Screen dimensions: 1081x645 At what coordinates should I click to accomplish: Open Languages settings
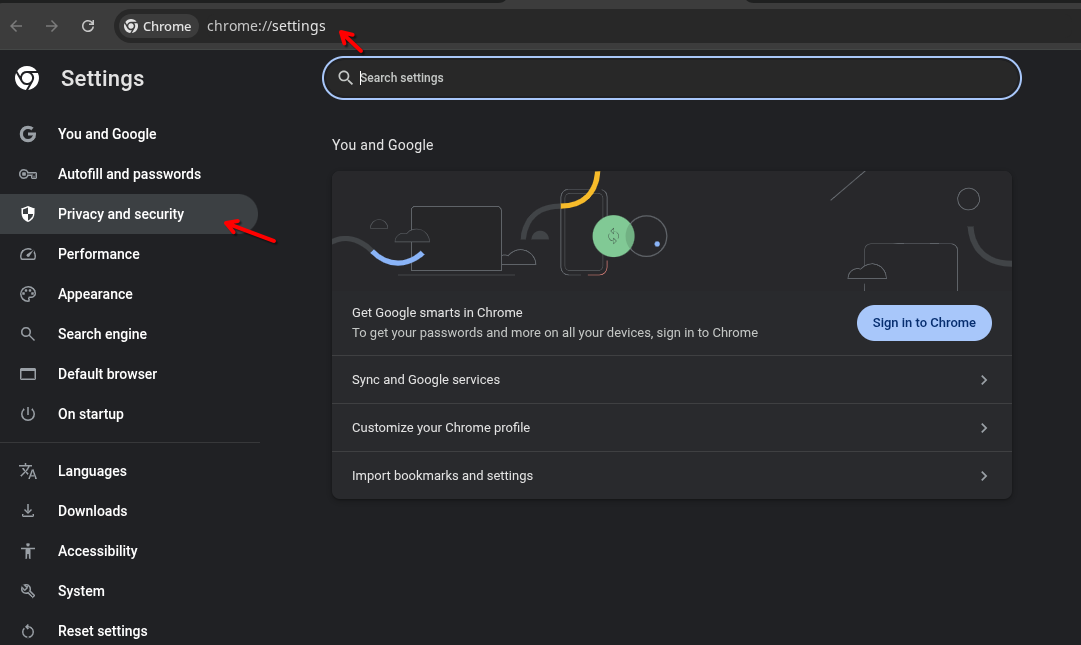[x=129, y=471]
